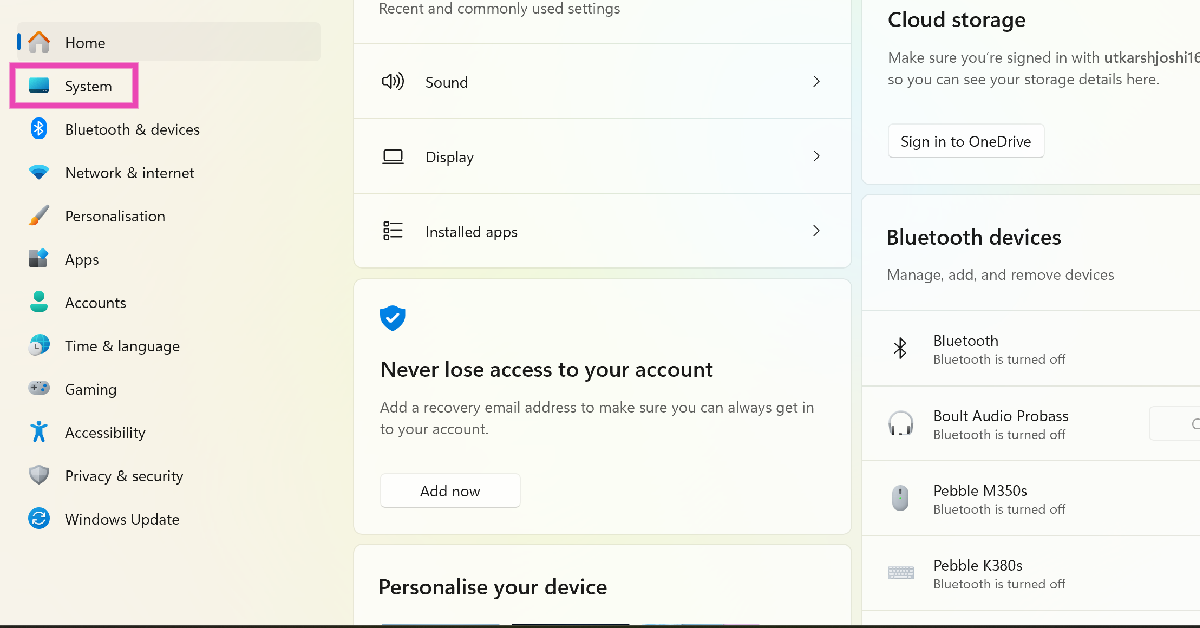The width and height of the screenshot is (1200, 628).
Task: Select the Boult Audio Probass device
Action: [x=1000, y=424]
